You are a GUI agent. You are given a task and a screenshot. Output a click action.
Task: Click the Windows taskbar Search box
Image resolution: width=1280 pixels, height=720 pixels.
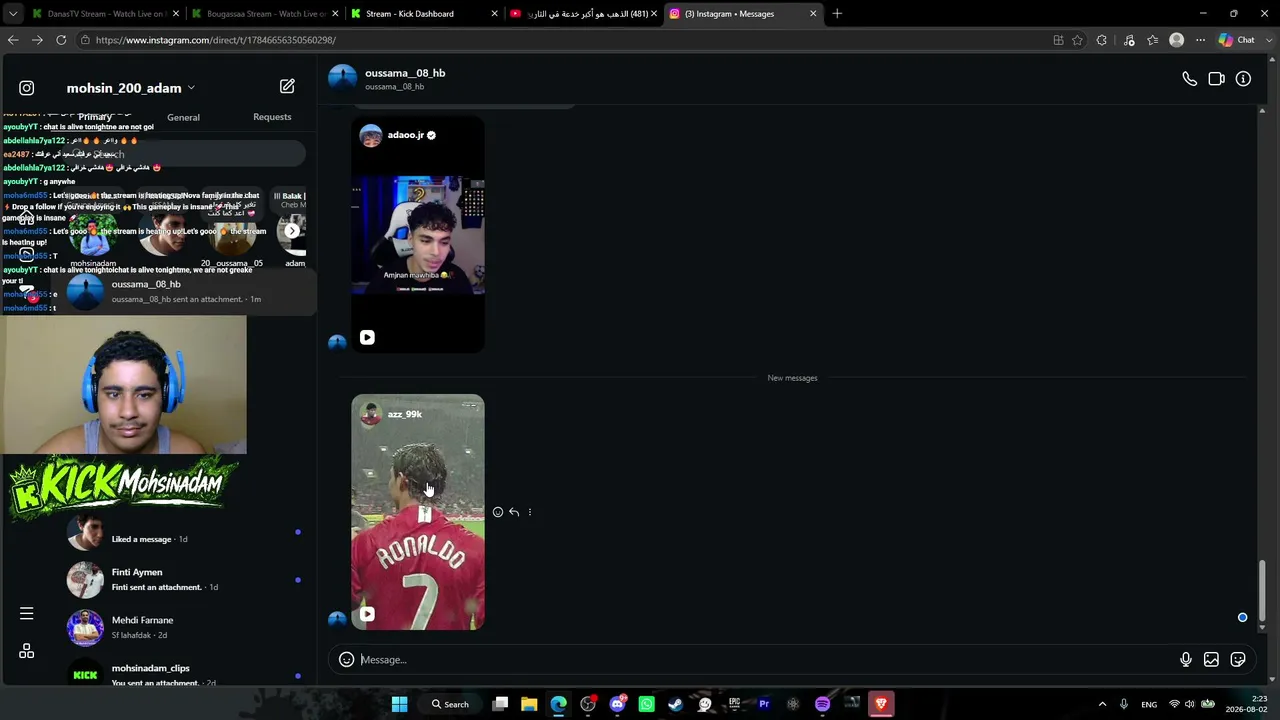[450, 704]
